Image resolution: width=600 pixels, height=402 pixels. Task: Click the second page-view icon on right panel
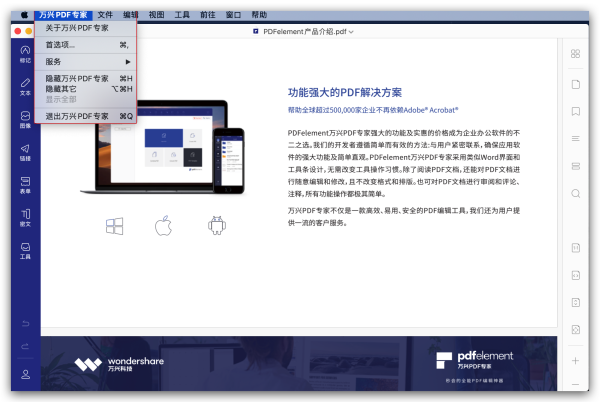coord(576,275)
